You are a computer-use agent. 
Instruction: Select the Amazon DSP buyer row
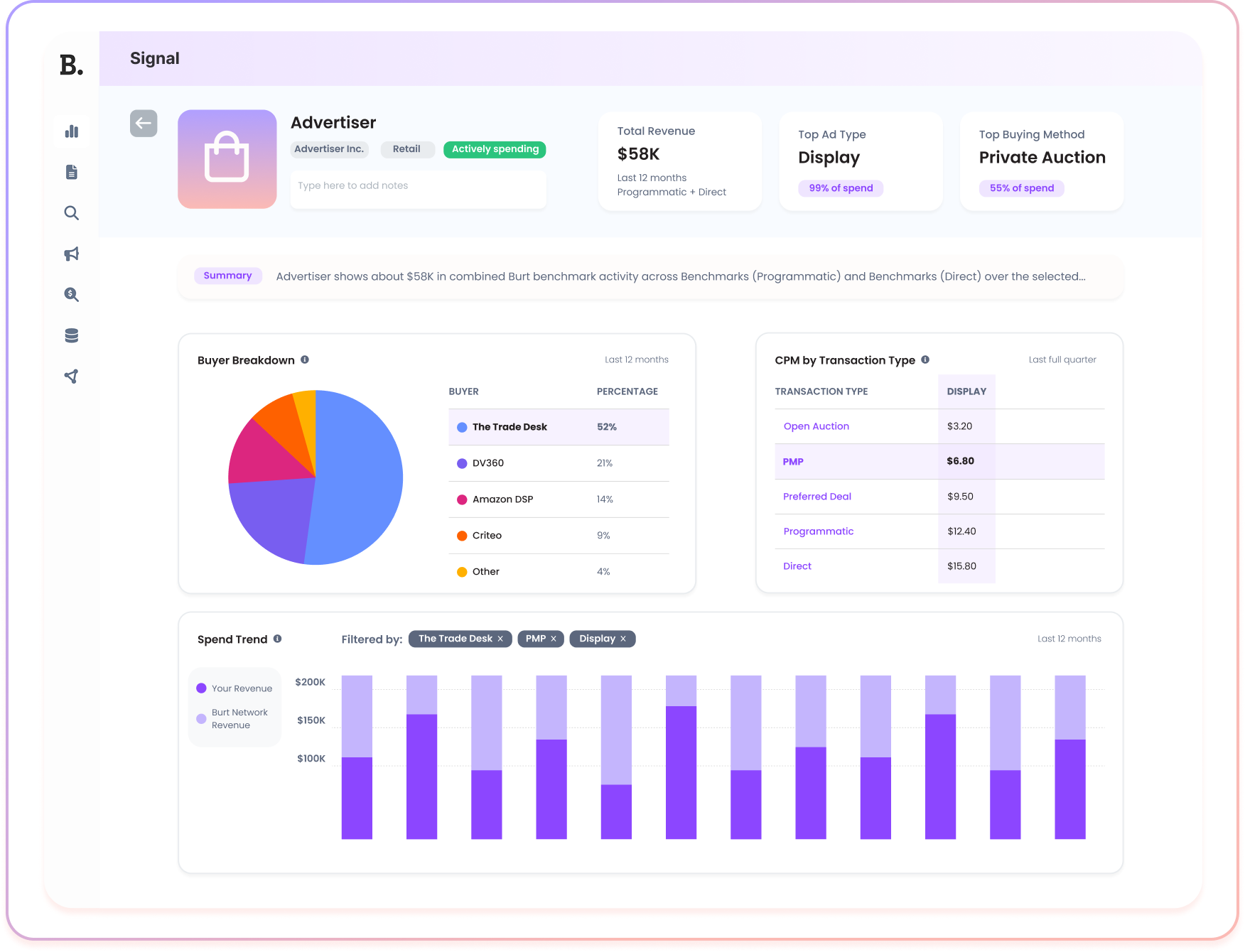coord(559,499)
